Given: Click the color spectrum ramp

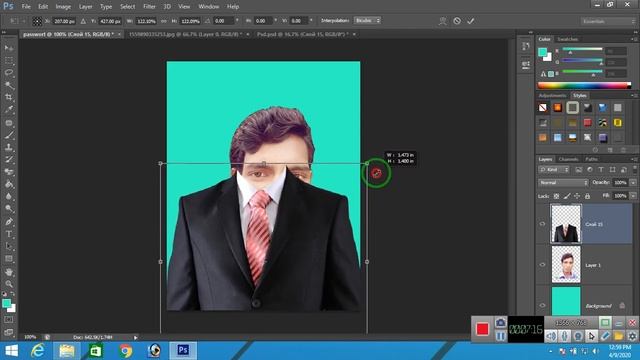Looking at the screenshot, I should click(x=584, y=85).
